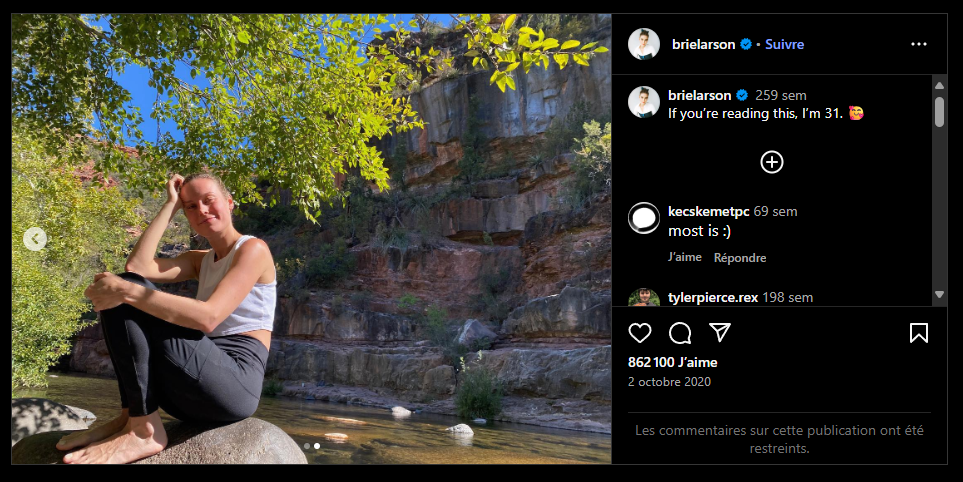Screen dimensions: 963x482
Task: Open the 862 100 J'aime likes list
Action: pos(672,362)
